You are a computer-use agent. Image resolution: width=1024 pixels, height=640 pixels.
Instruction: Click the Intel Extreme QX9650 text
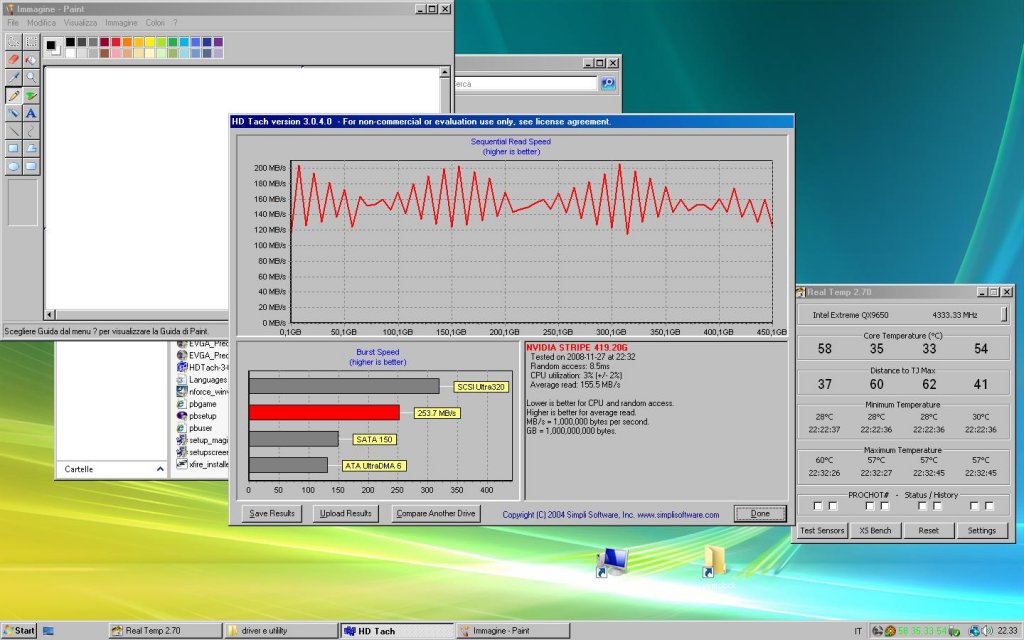850,315
